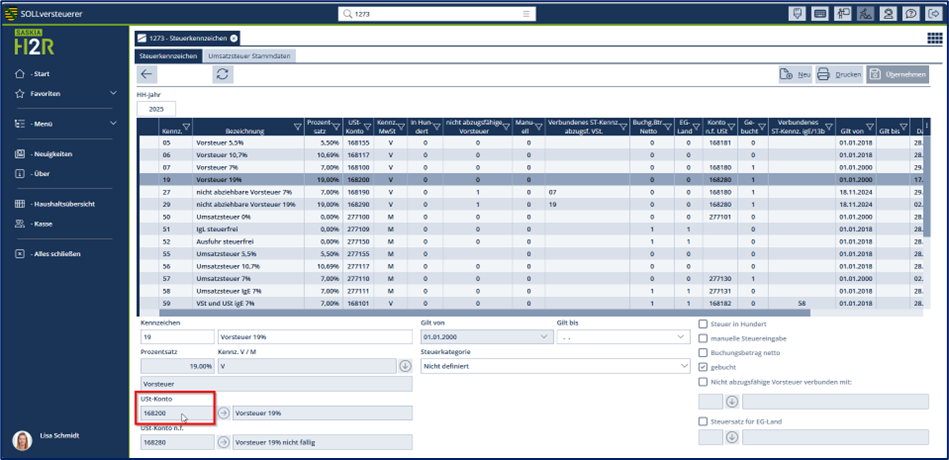Image resolution: width=949 pixels, height=460 pixels.
Task: Click the logout icon in header
Action: pos(934,14)
